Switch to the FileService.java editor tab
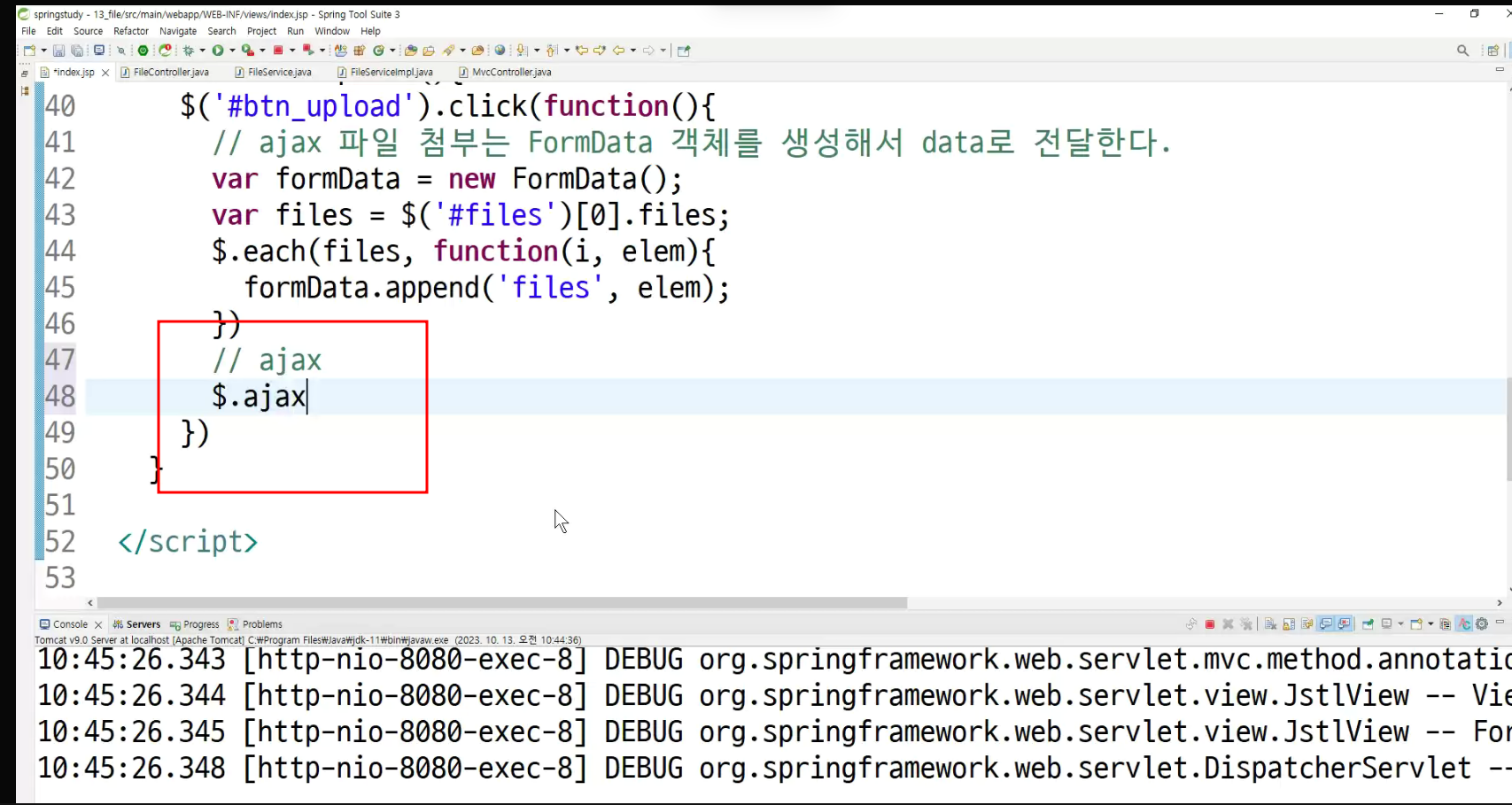 pos(274,72)
